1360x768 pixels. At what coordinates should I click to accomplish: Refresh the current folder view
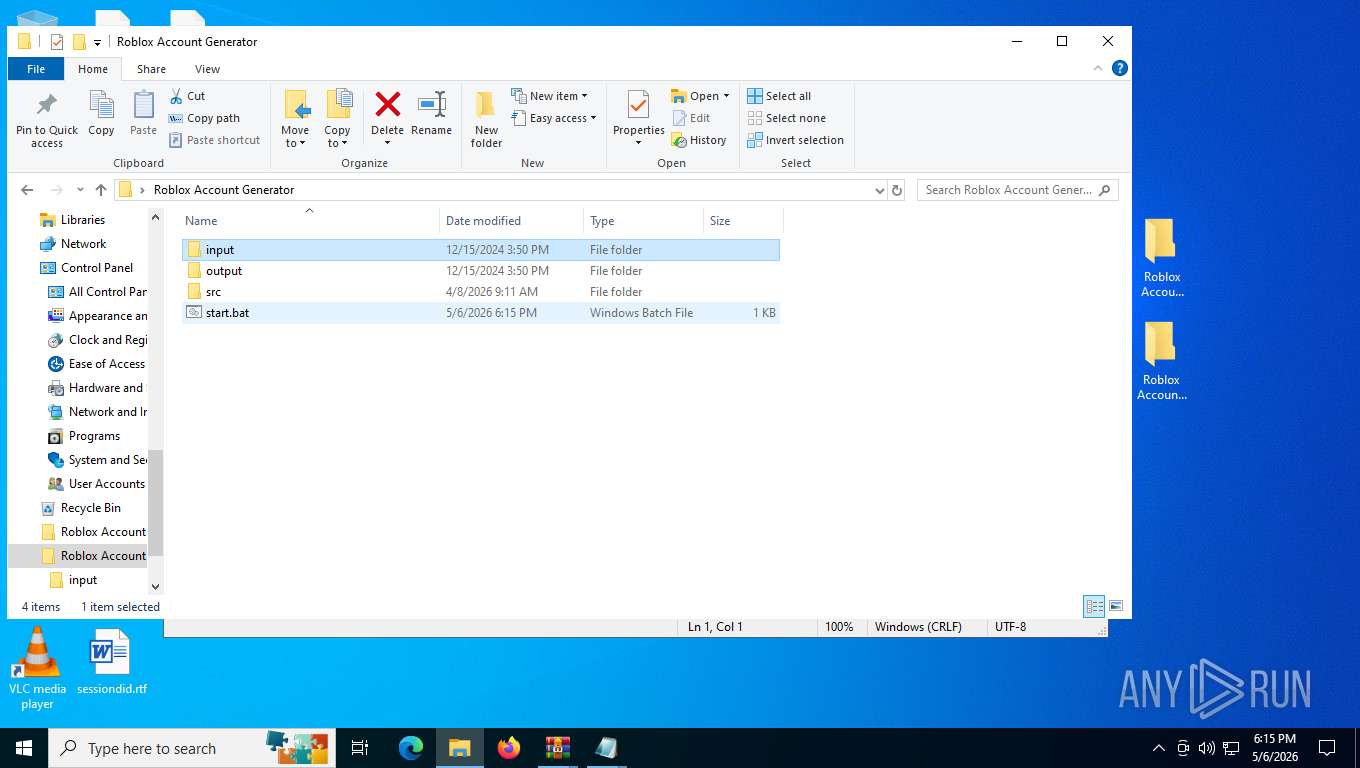tap(897, 190)
